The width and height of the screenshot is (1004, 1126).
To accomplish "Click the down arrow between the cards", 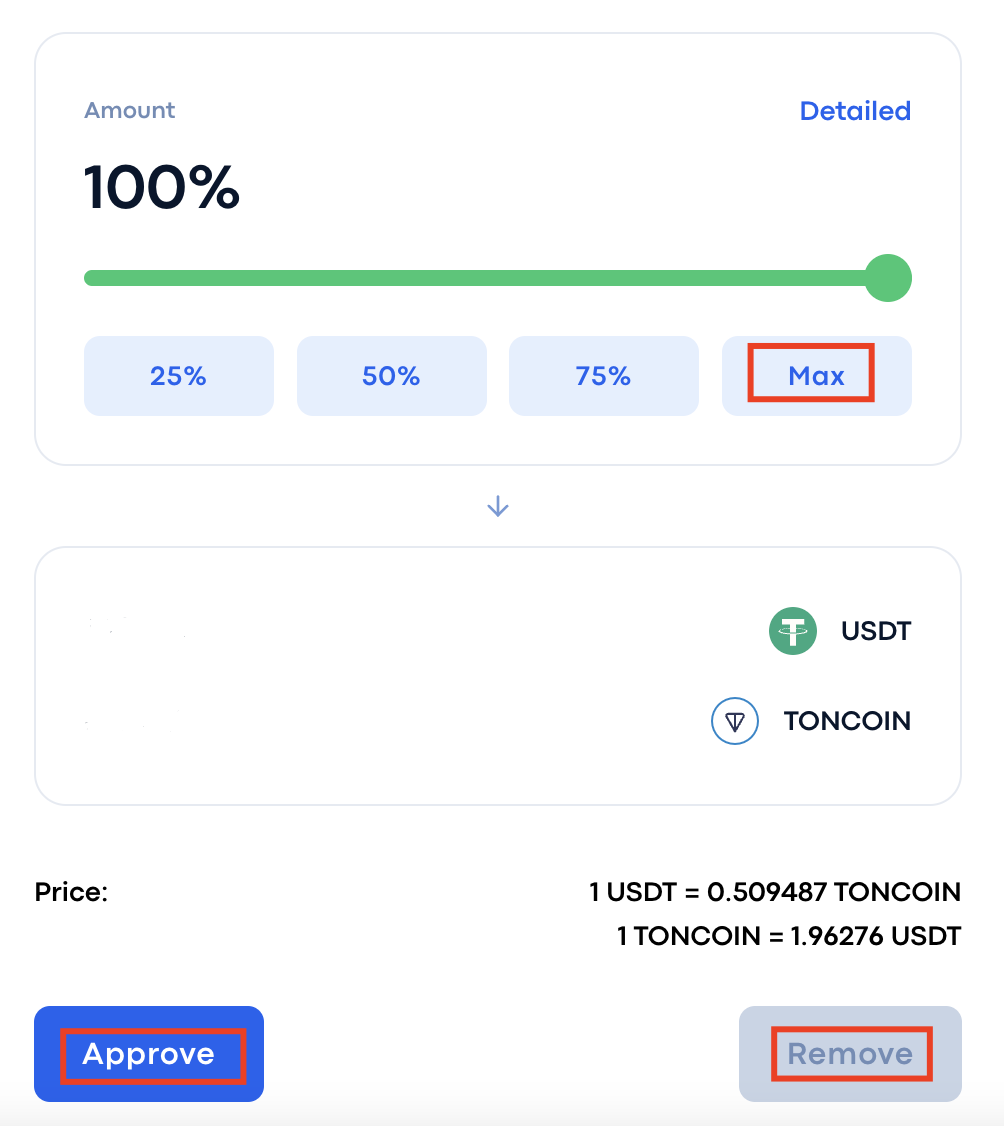I will (498, 507).
